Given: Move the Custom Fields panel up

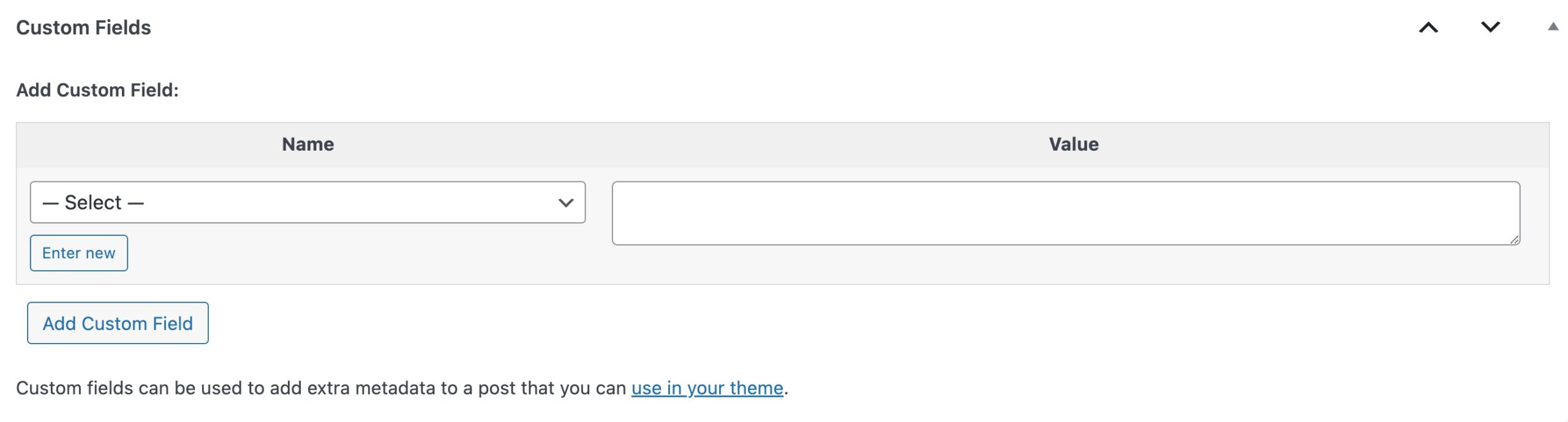Looking at the screenshot, I should click(x=1428, y=28).
